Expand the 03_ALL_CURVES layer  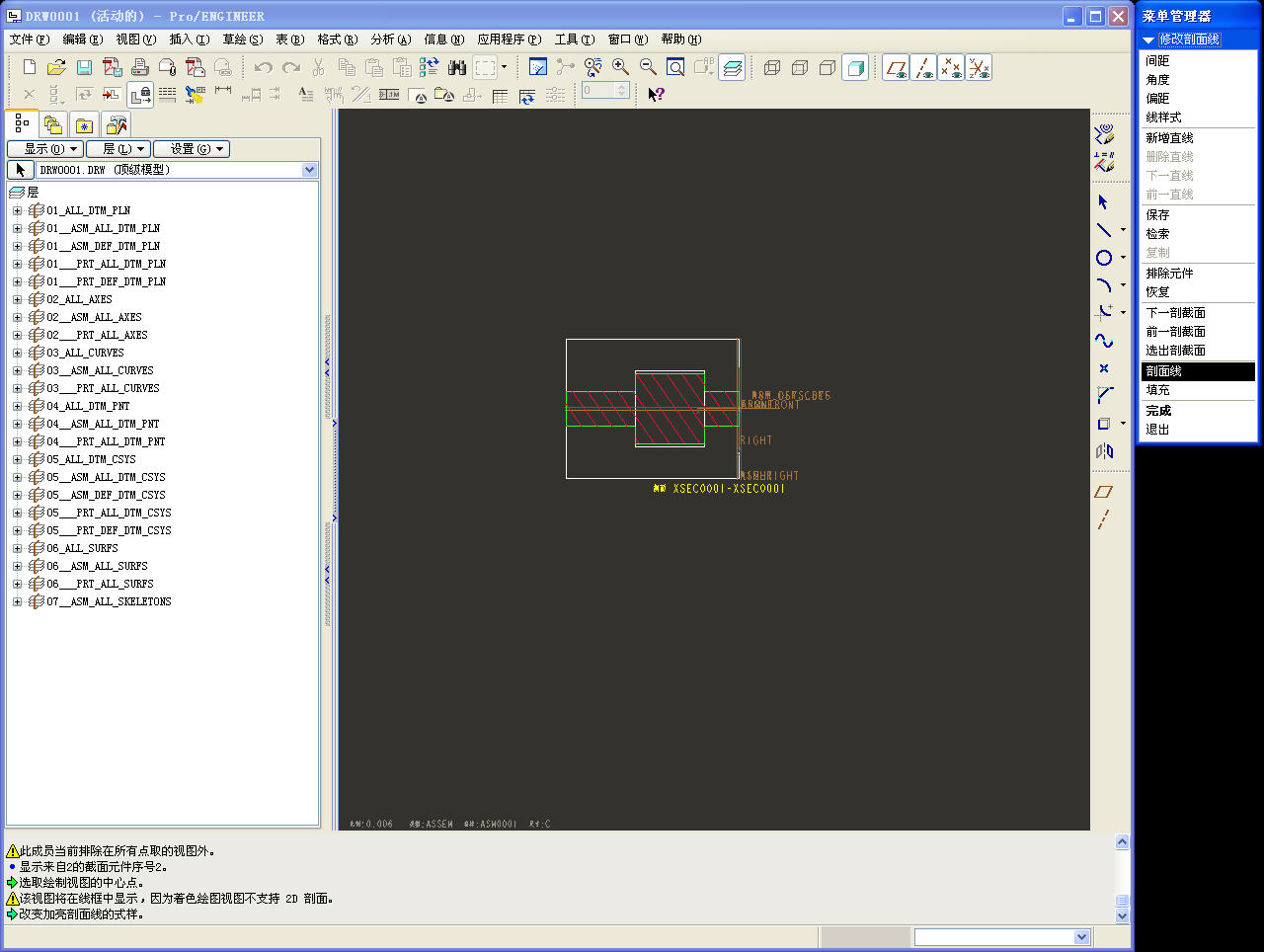tap(17, 353)
